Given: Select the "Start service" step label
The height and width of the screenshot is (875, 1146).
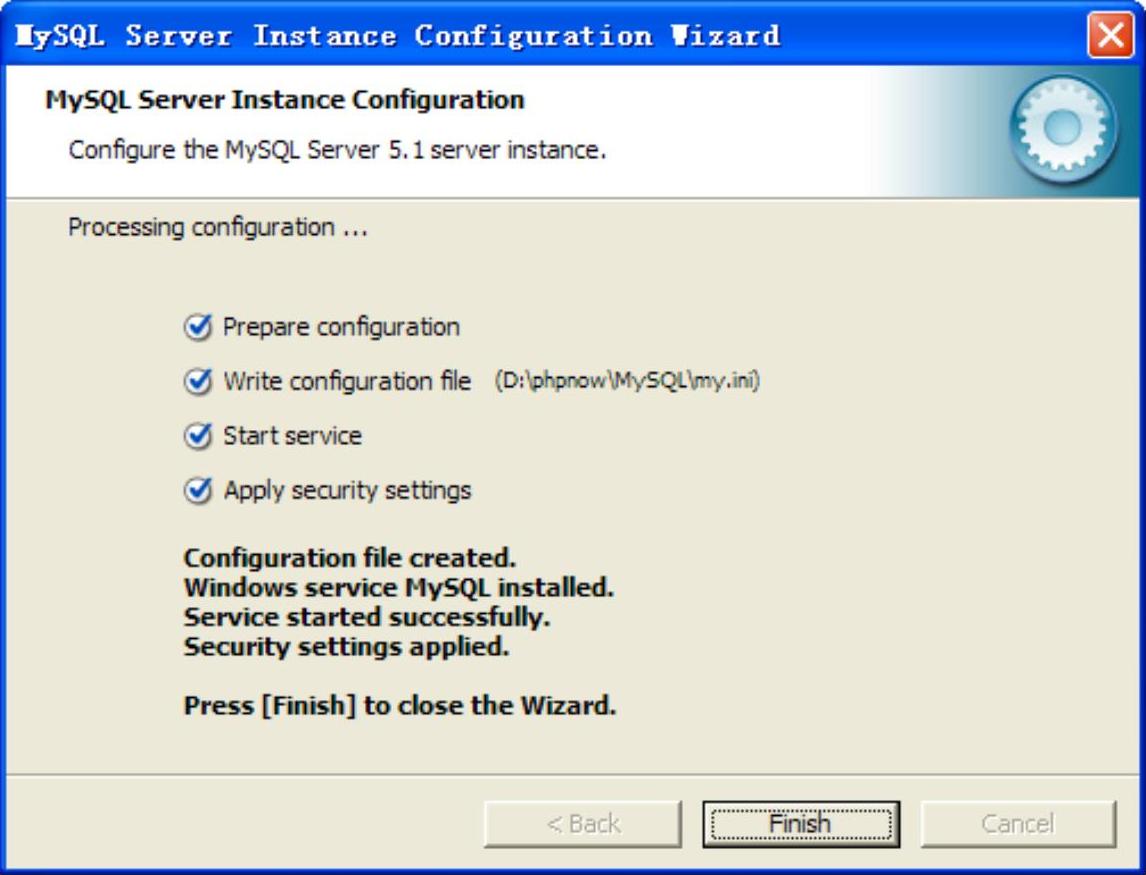Looking at the screenshot, I should coord(292,436).
